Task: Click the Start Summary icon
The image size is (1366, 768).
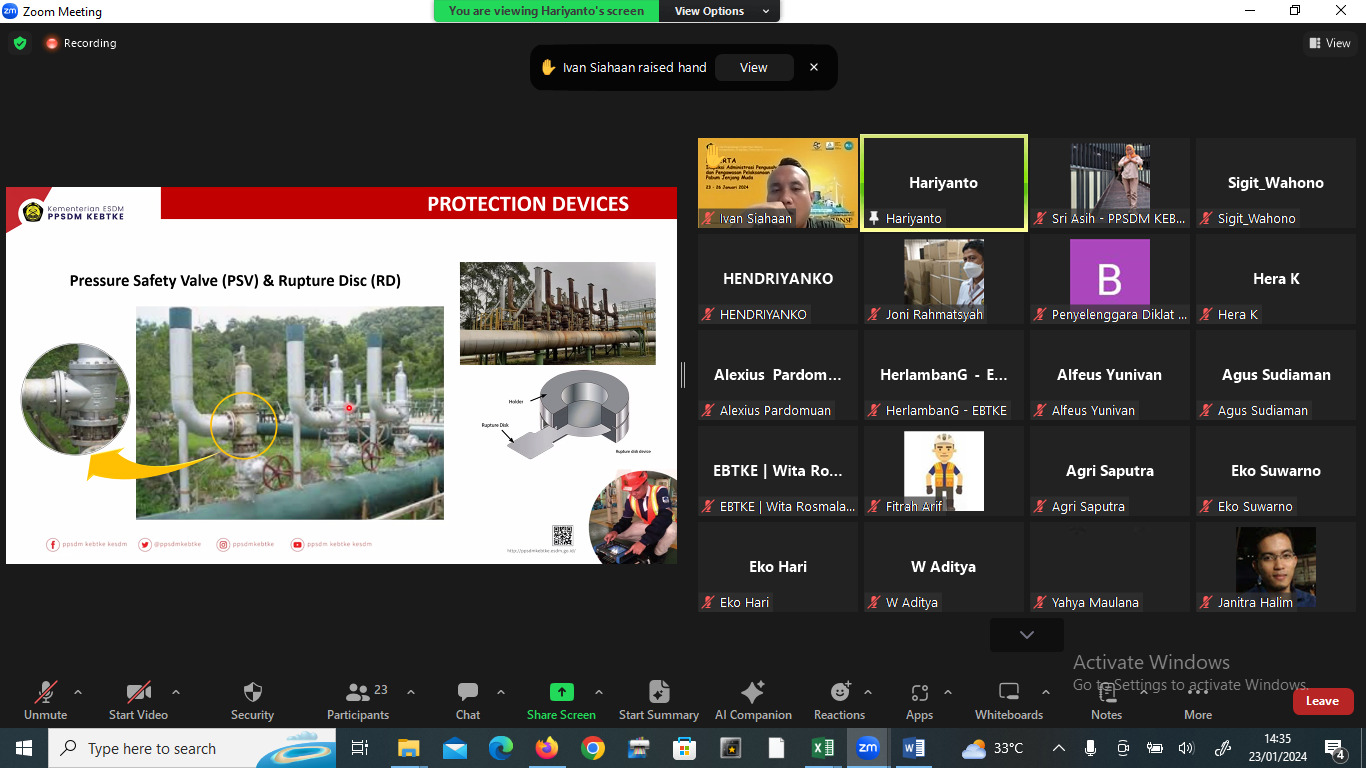Action: tap(659, 692)
